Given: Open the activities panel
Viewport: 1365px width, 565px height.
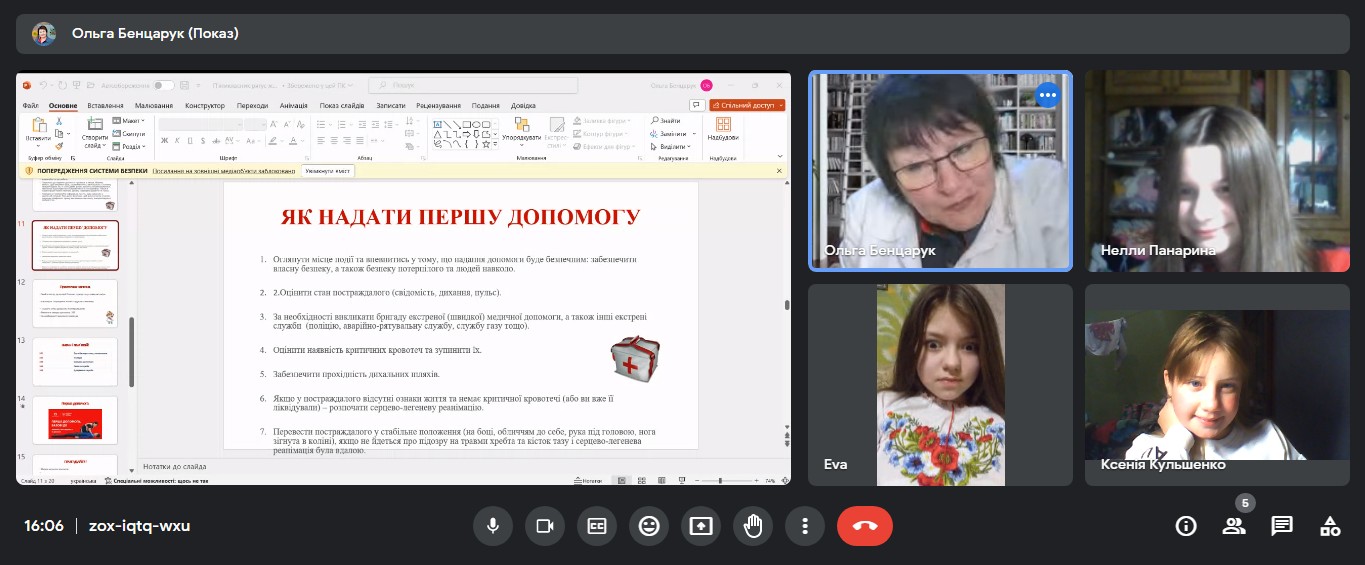Looking at the screenshot, I should (1330, 526).
